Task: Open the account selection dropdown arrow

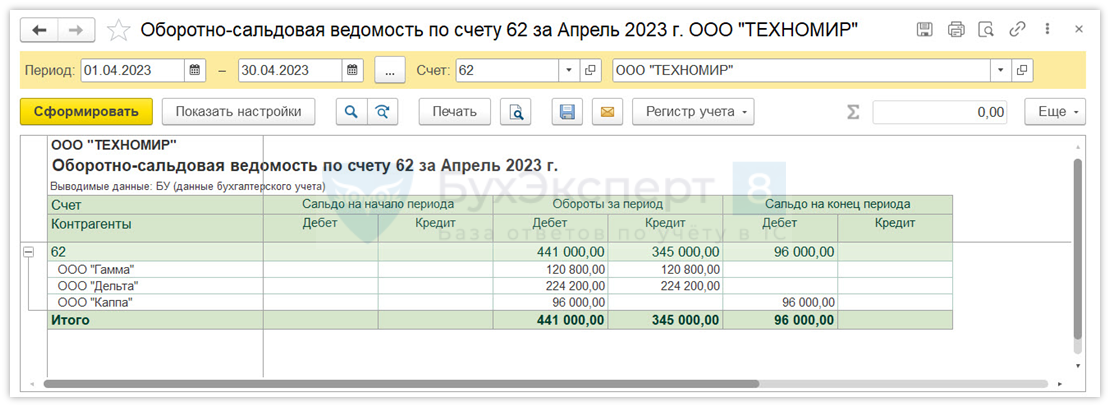Action: click(x=568, y=71)
